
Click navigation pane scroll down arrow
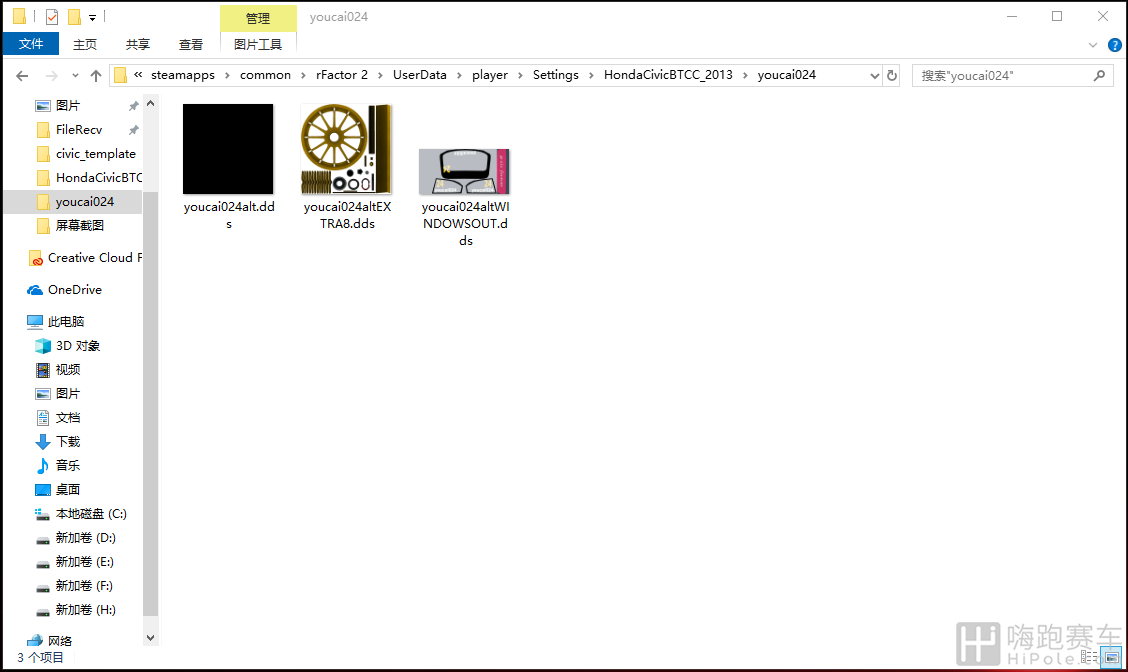(x=150, y=637)
